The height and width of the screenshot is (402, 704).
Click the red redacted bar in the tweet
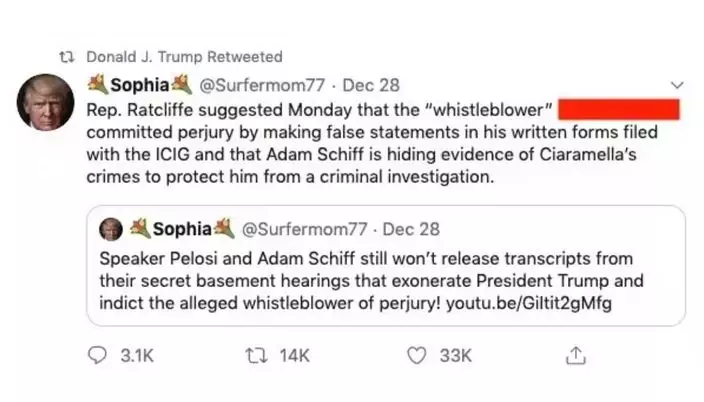click(618, 108)
